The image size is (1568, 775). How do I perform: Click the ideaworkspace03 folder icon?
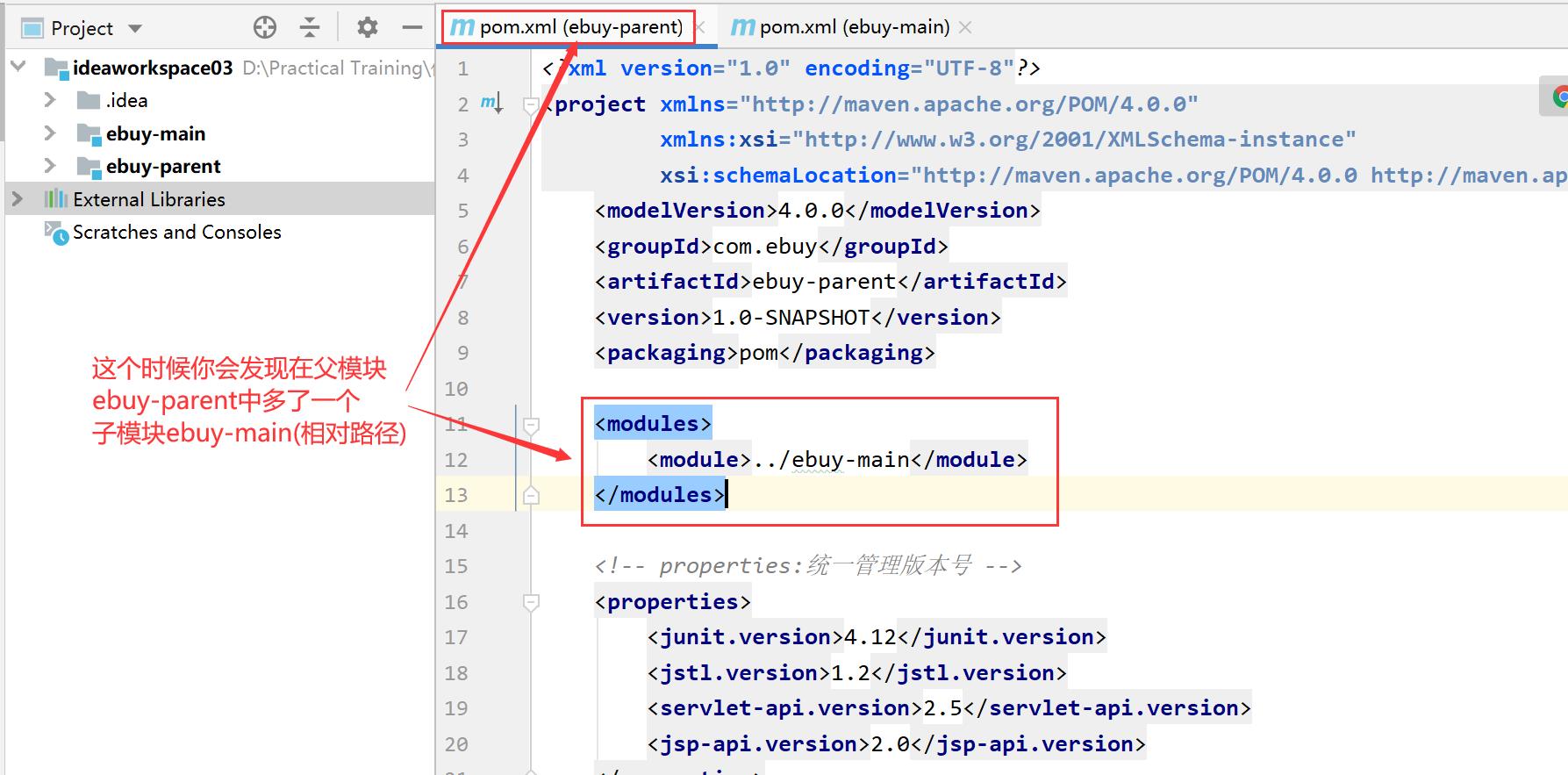pyautogui.click(x=56, y=68)
